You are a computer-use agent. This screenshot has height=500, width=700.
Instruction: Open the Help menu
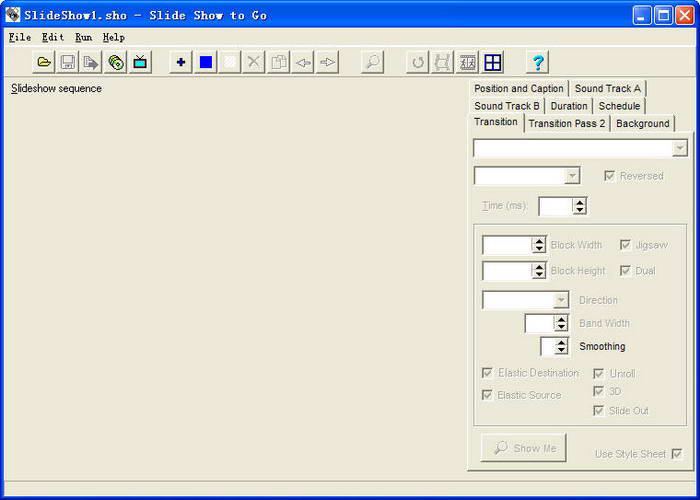click(x=114, y=38)
